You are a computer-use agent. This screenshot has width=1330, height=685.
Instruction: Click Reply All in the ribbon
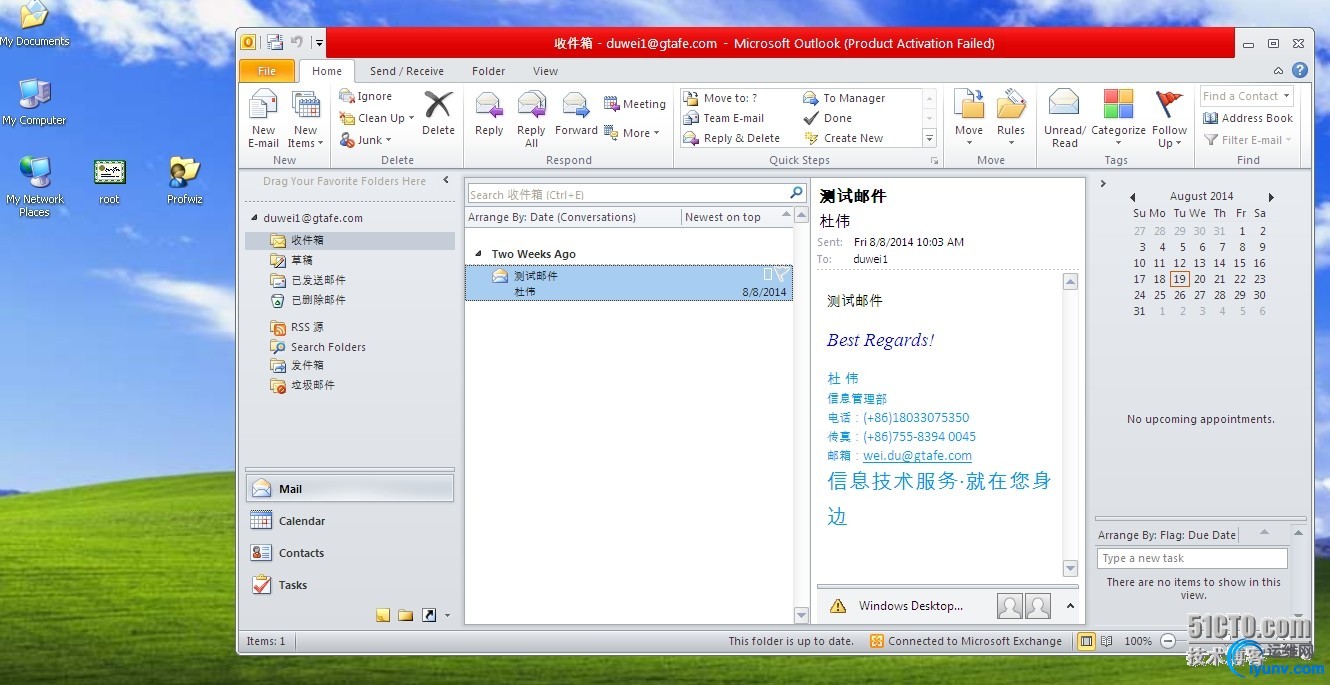coord(531,118)
